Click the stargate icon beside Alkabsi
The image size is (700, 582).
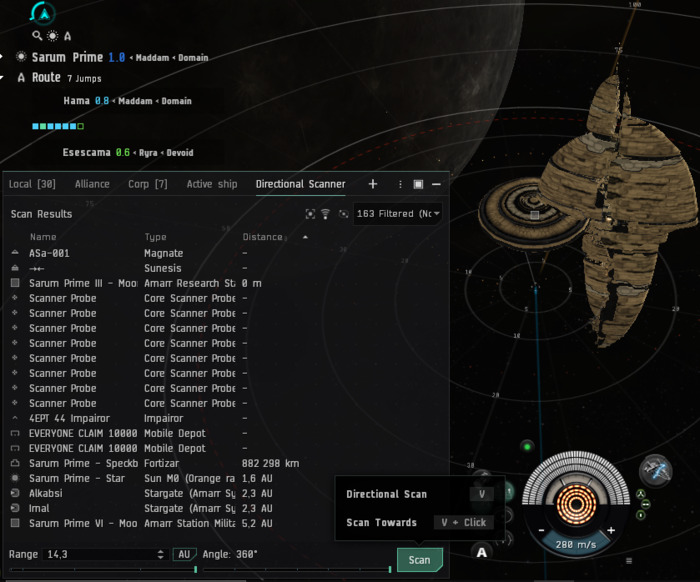pyautogui.click(x=15, y=493)
